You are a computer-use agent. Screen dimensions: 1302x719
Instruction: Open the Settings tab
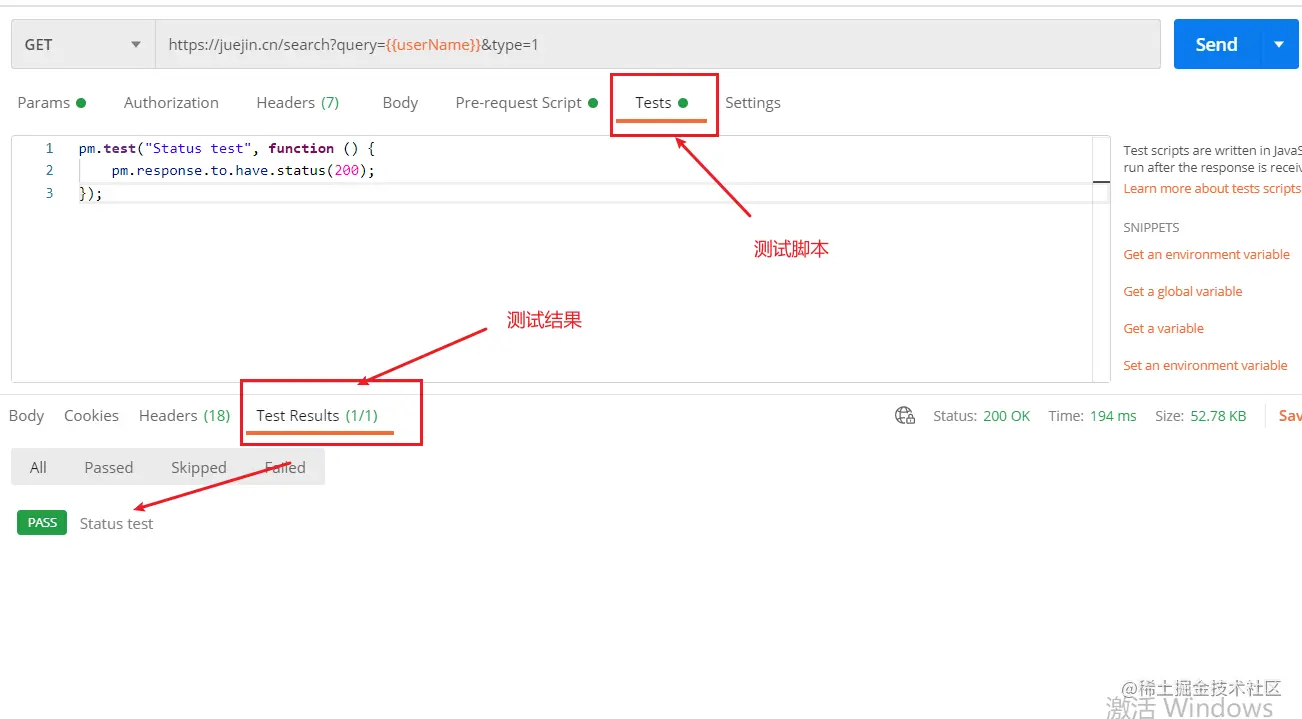coord(753,103)
